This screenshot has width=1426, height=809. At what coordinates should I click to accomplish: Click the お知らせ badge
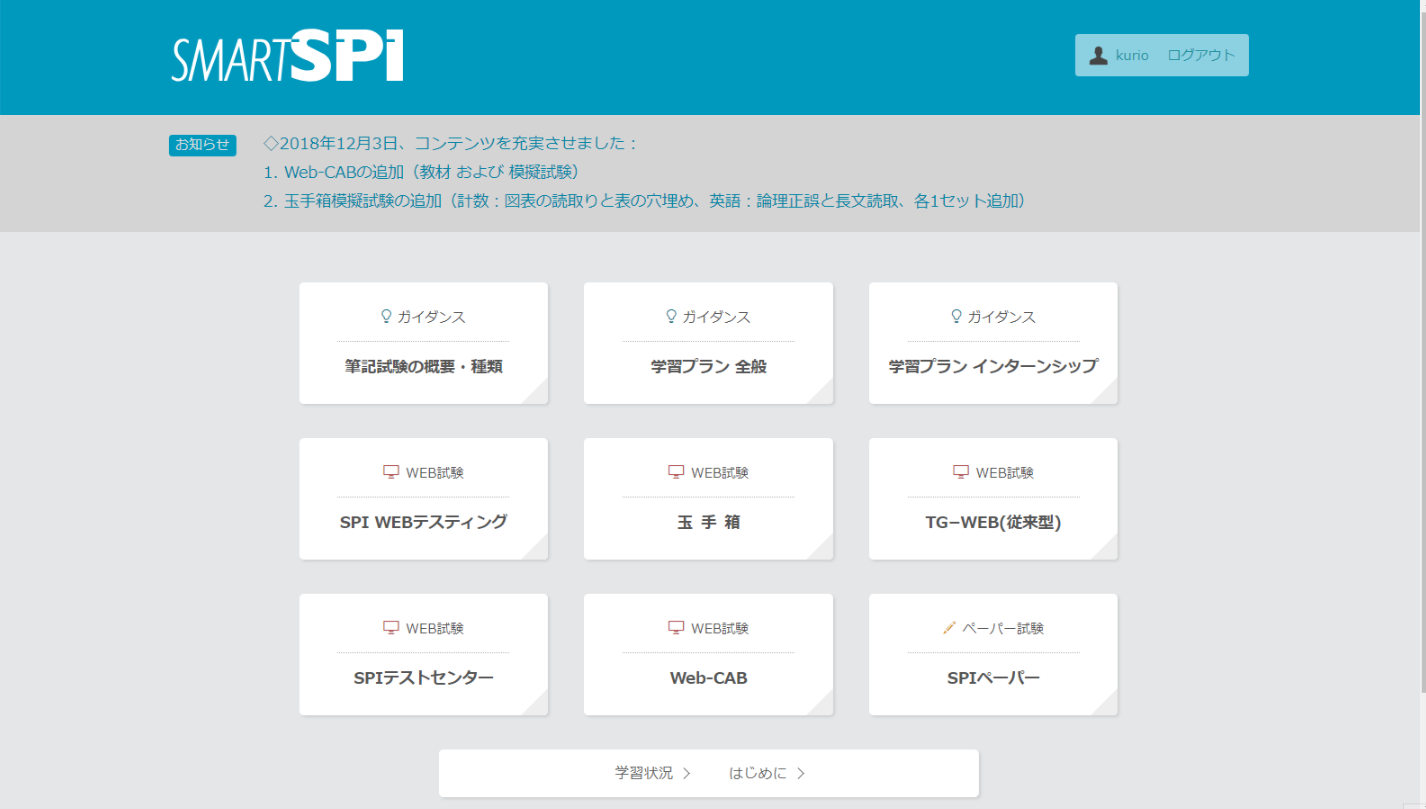(202, 144)
